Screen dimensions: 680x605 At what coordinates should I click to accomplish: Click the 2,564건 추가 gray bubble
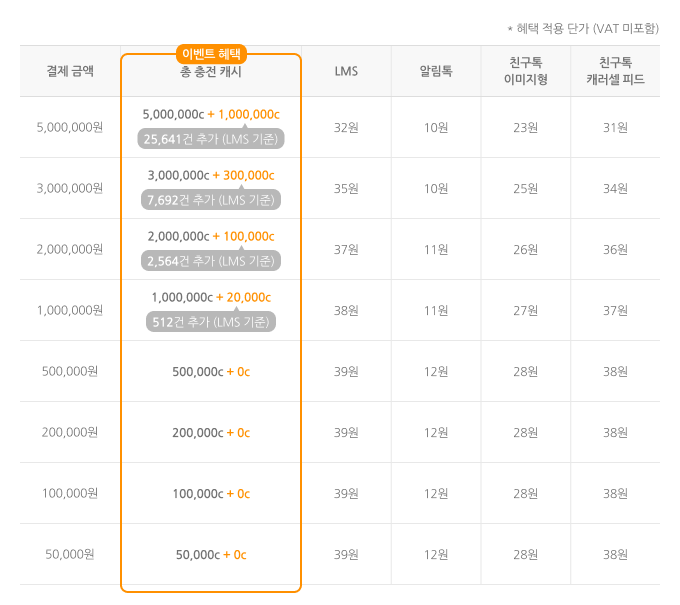point(211,261)
